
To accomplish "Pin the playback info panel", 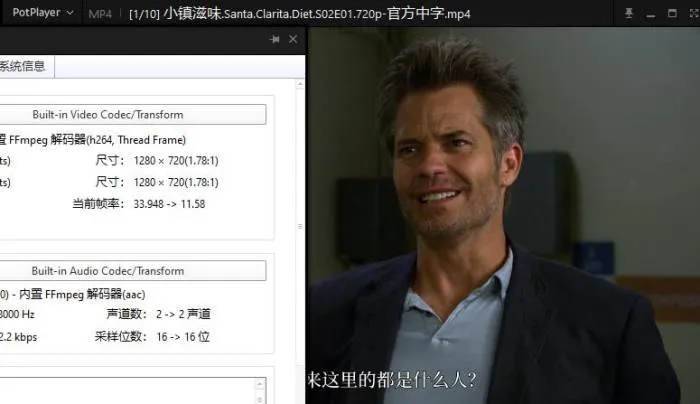I will pos(275,39).
